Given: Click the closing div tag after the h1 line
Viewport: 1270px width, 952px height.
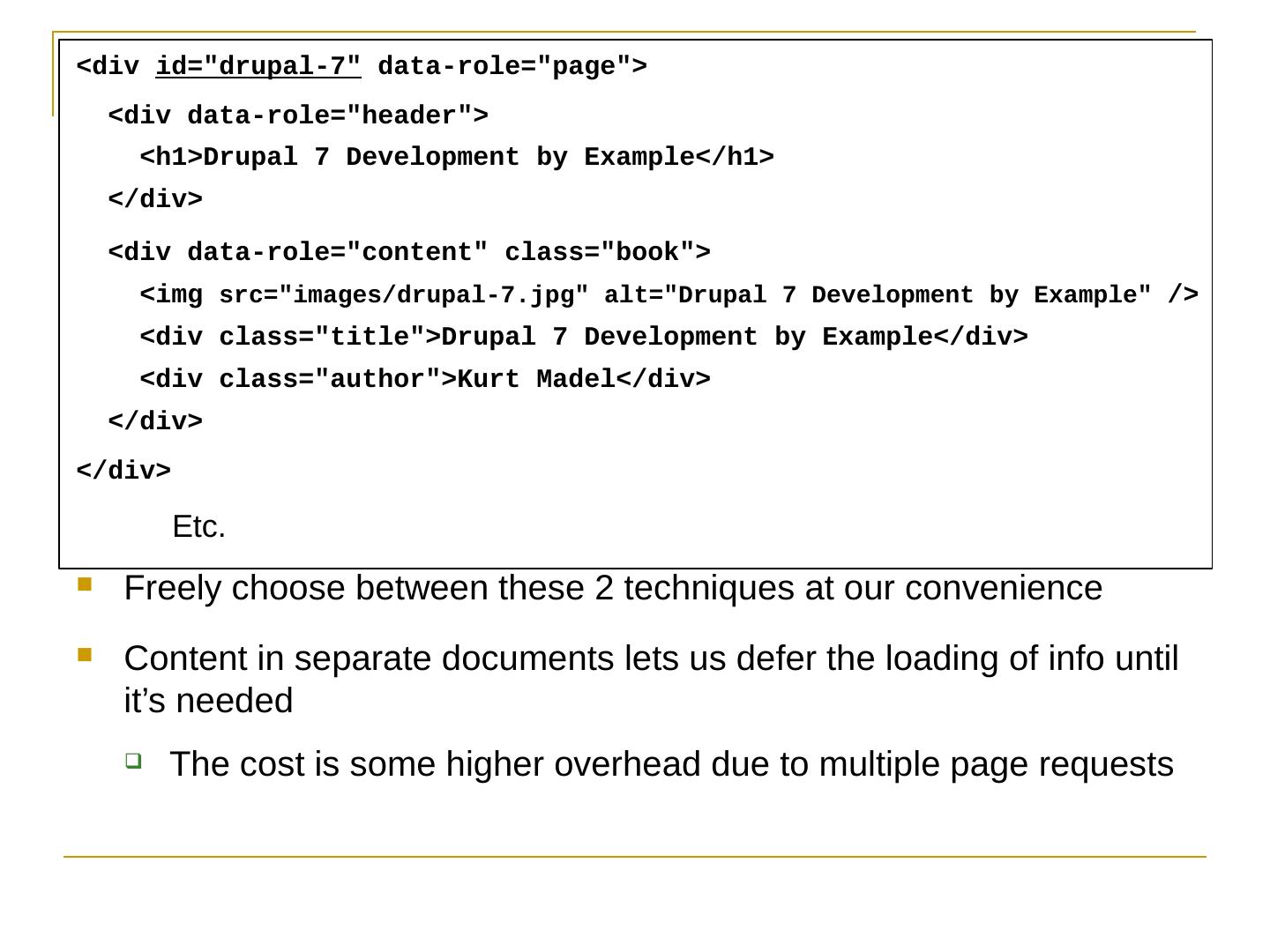Looking at the screenshot, I should pyautogui.click(x=155, y=199).
